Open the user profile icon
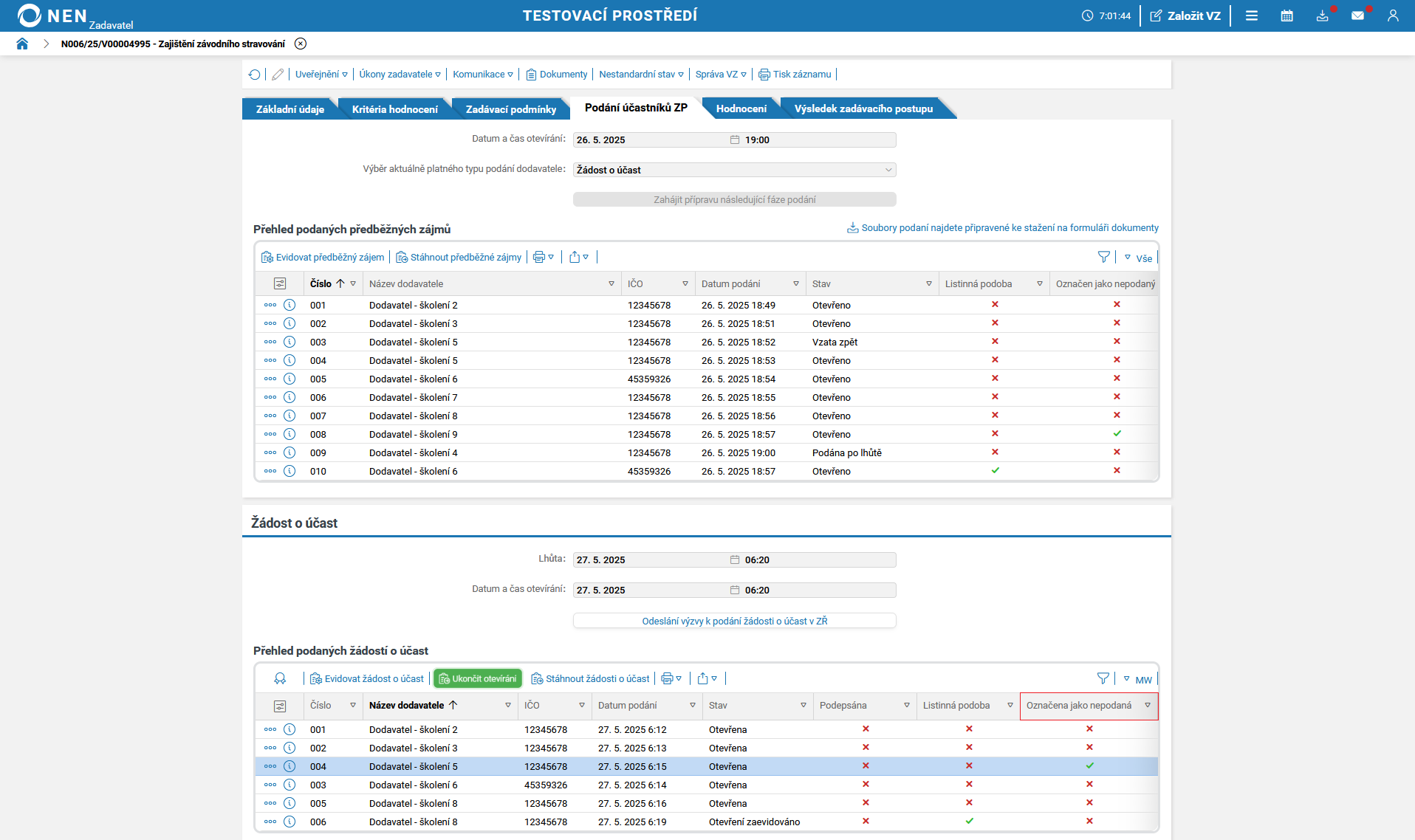Screen dimensions: 1415x840 (1393, 16)
